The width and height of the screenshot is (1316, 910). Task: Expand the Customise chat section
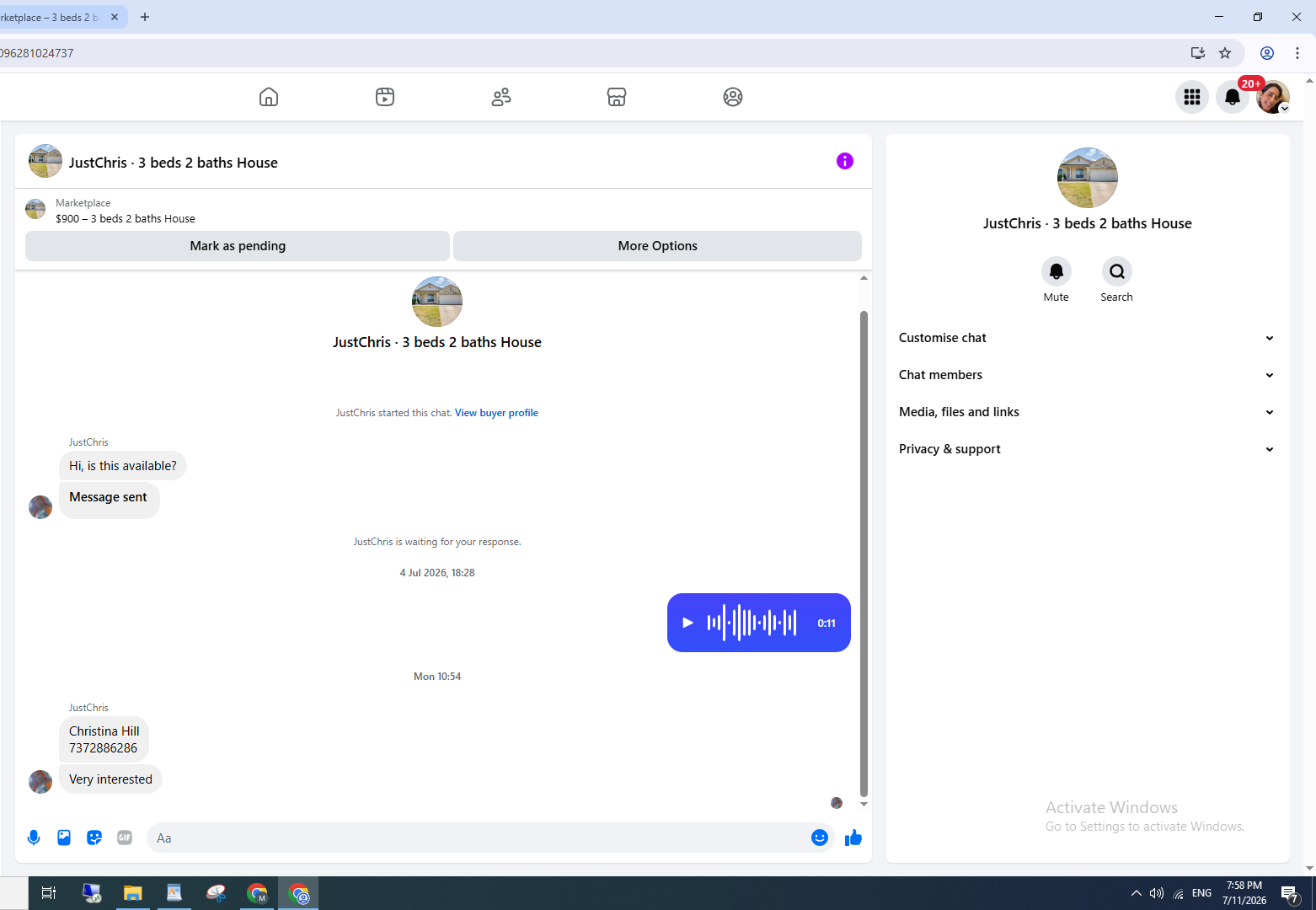[1087, 338]
